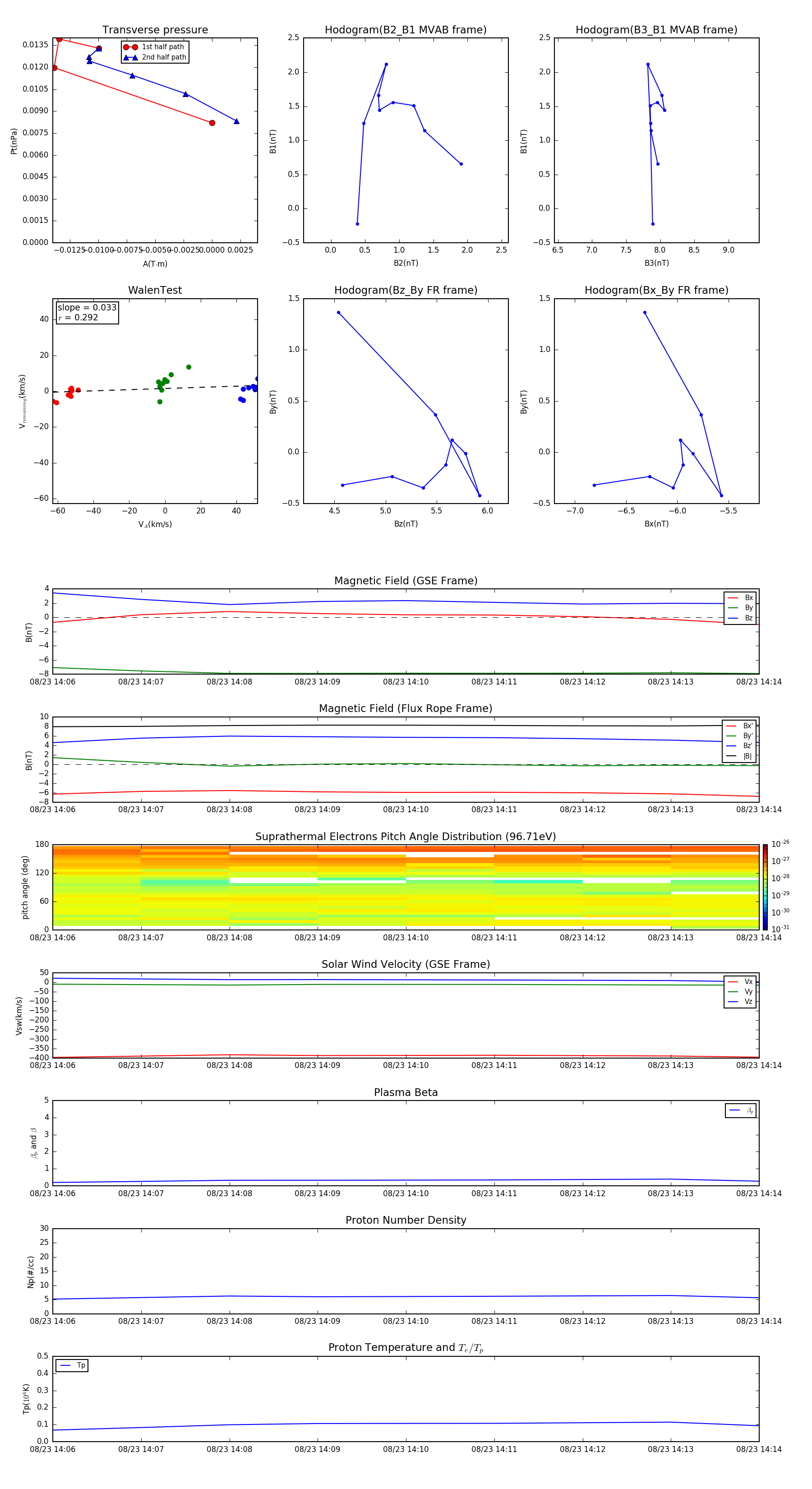Click the Bx' legend entry in Flux Rope panel
Viewport: 812px width, 1489px height.
coord(739,726)
